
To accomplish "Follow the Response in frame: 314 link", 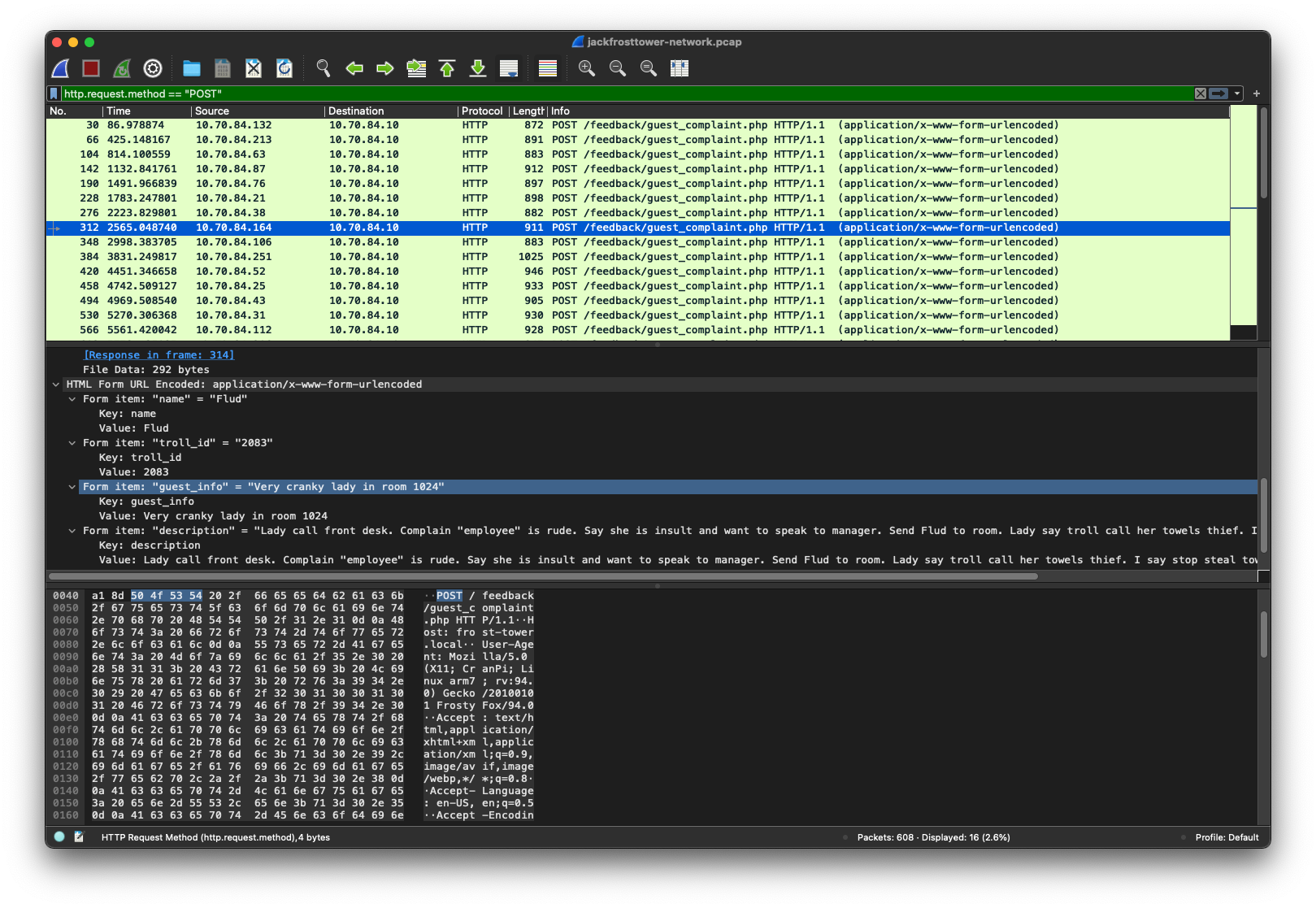I will [159, 355].
